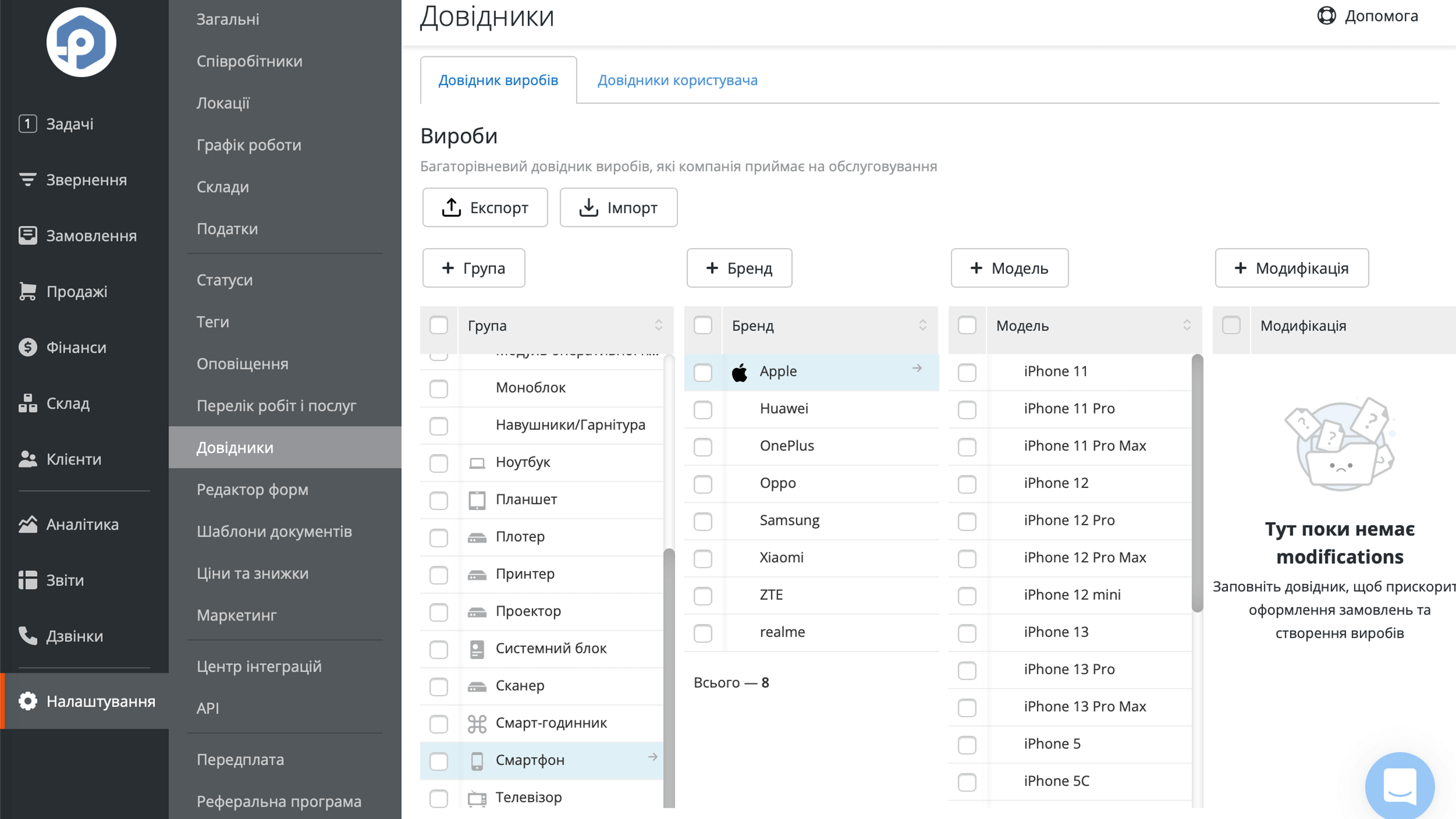Click Налаштування gear icon
Screen dimensions: 1456x819
click(27, 701)
